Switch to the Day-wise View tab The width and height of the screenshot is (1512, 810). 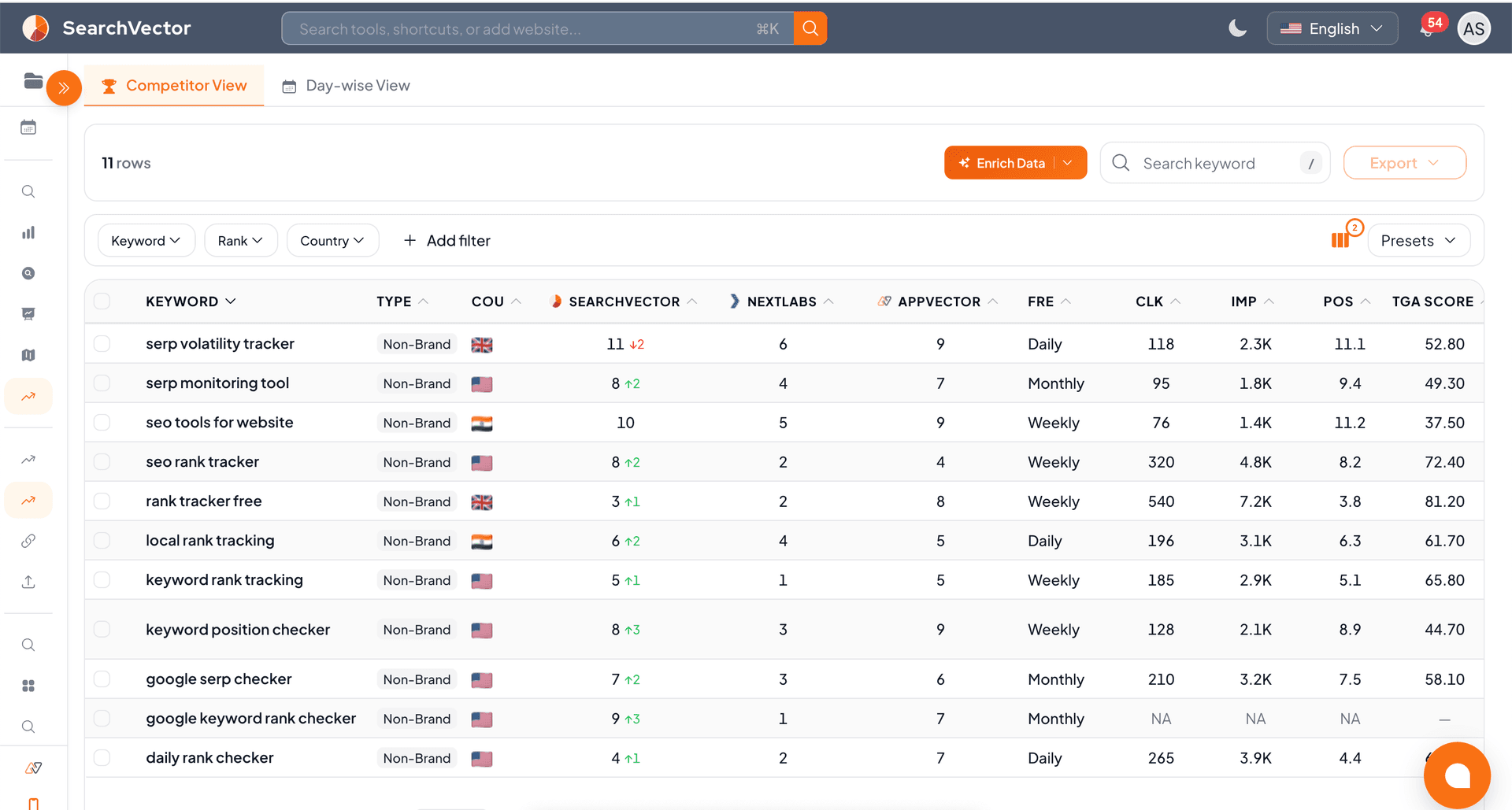[346, 86]
